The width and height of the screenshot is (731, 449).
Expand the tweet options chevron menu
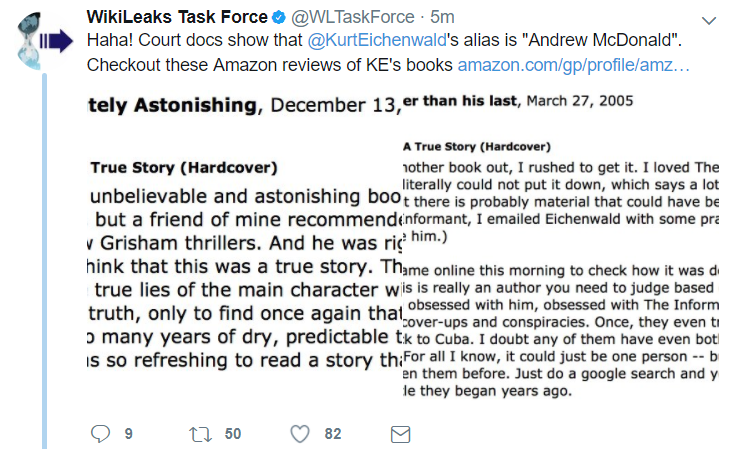coord(709,21)
